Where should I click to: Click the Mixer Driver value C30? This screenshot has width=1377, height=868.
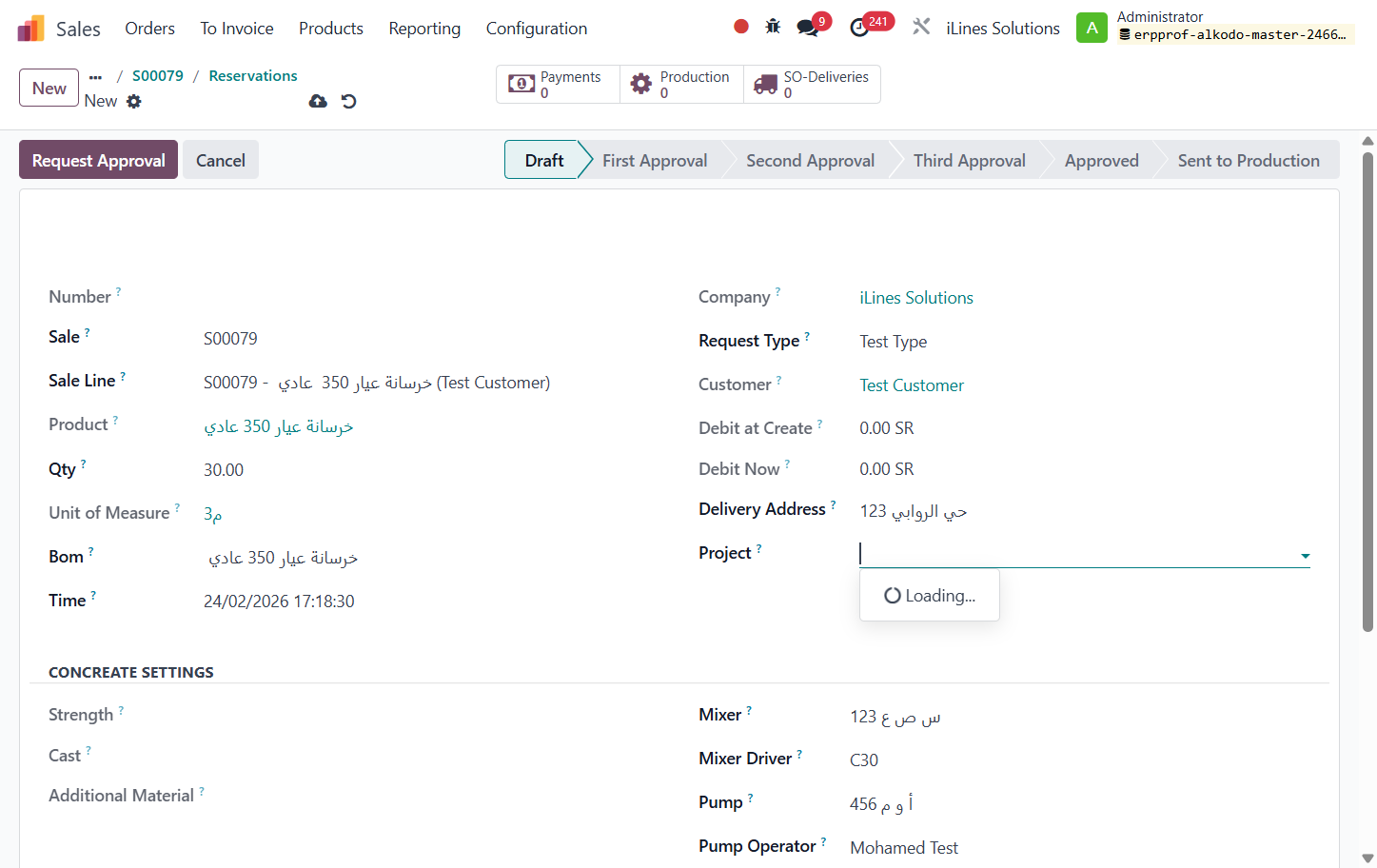pyautogui.click(x=864, y=760)
